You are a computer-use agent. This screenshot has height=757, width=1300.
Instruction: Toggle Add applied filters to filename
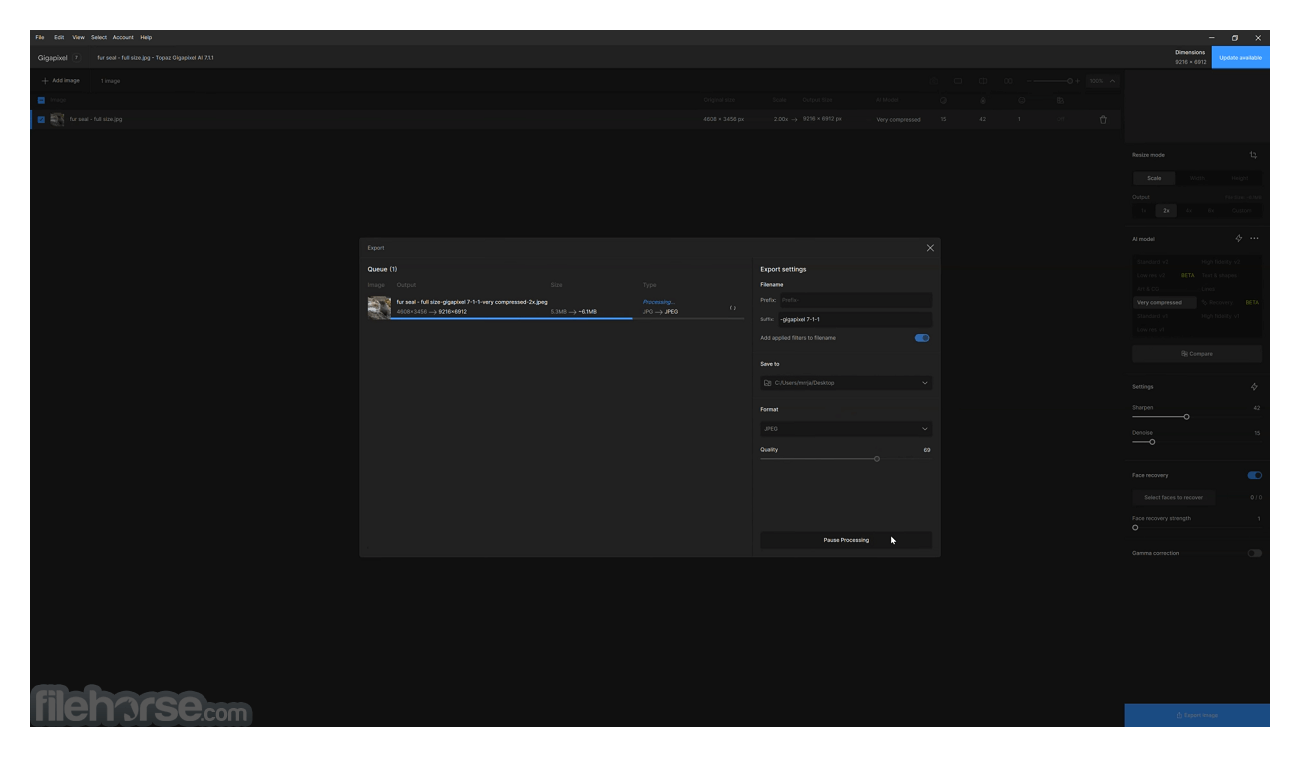[922, 338]
